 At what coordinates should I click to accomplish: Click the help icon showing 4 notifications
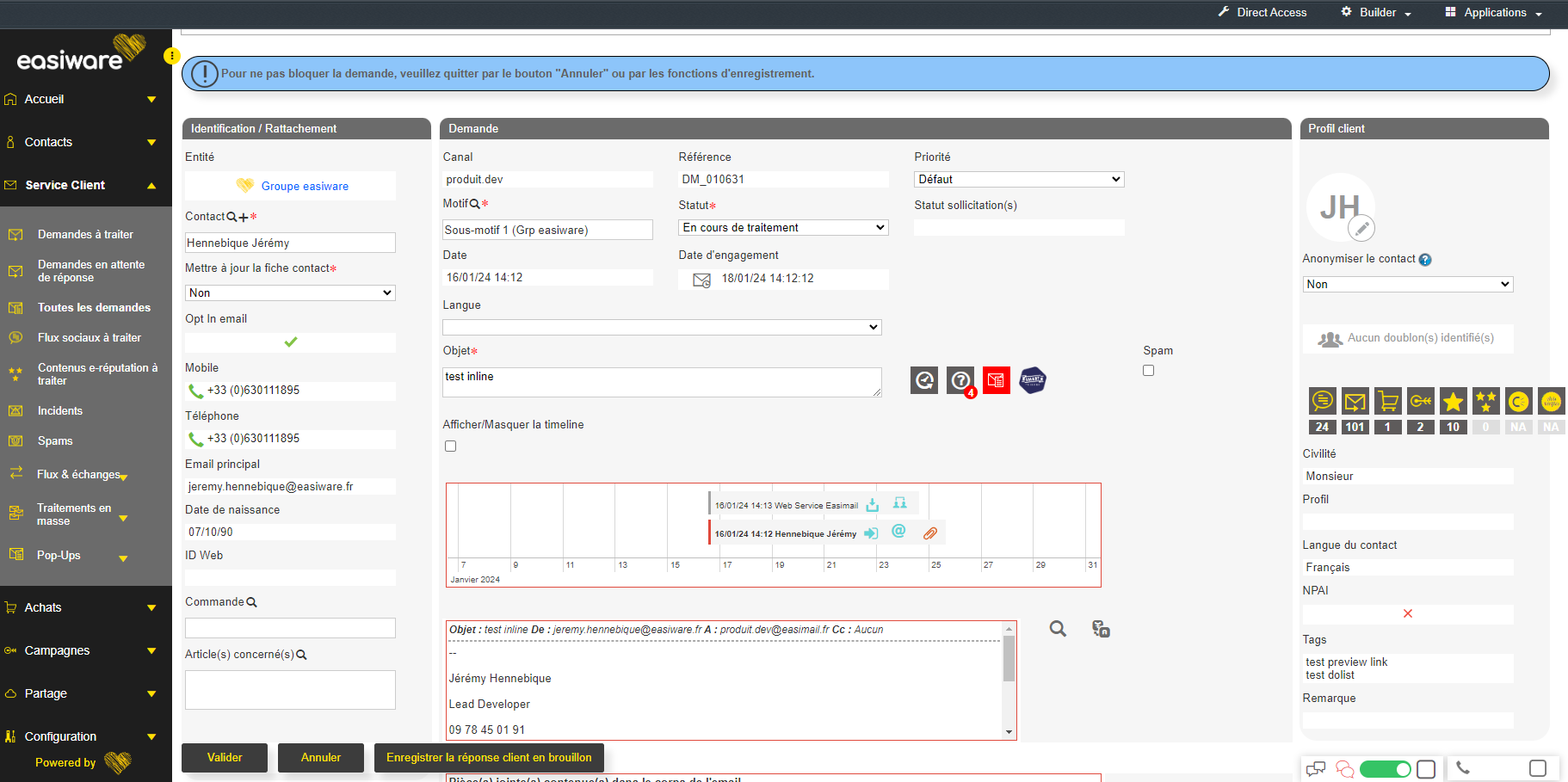click(x=960, y=379)
